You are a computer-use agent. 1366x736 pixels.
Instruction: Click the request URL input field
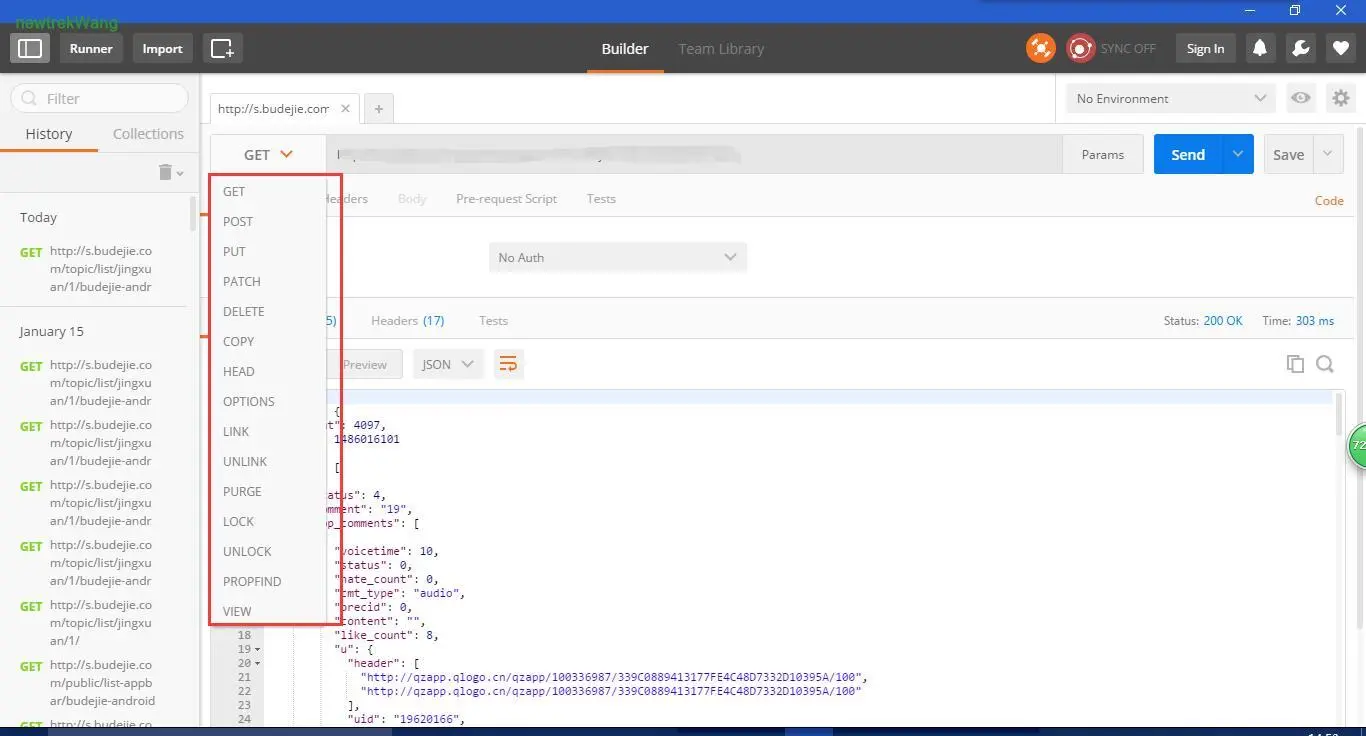point(694,154)
